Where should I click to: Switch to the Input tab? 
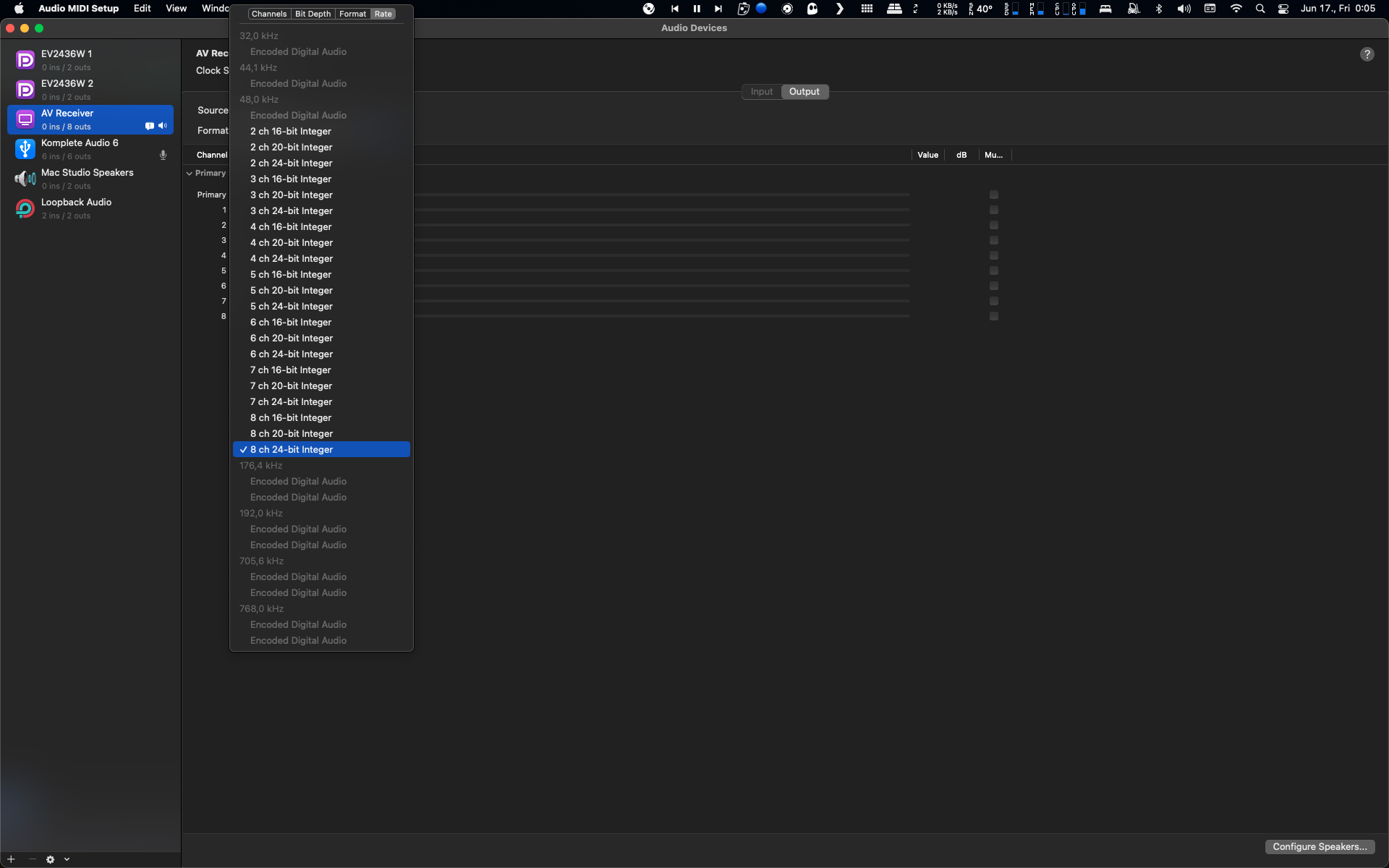click(x=761, y=92)
